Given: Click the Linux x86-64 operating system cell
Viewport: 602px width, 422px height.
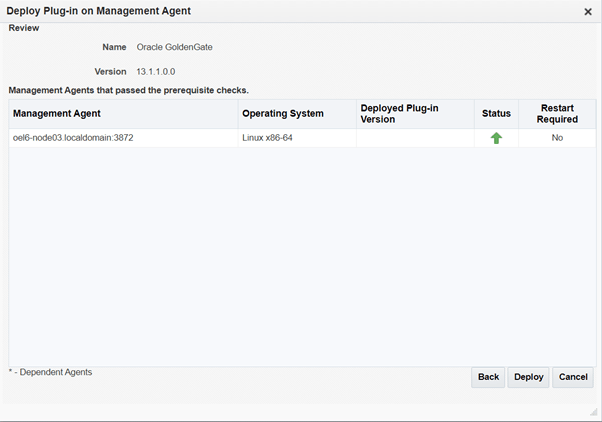Looking at the screenshot, I should (267, 138).
